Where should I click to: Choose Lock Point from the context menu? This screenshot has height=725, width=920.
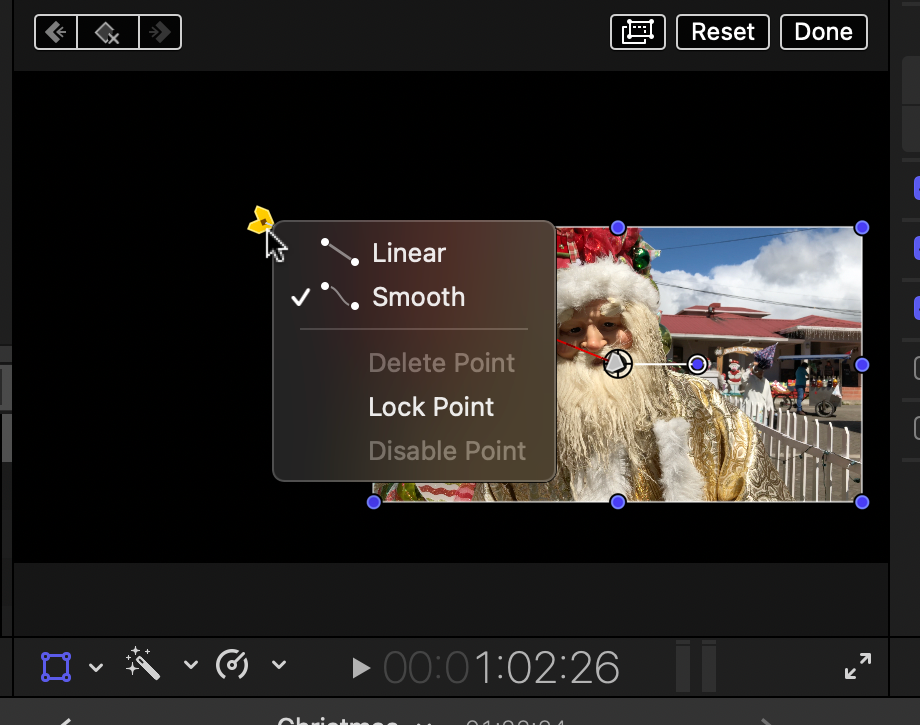click(431, 407)
